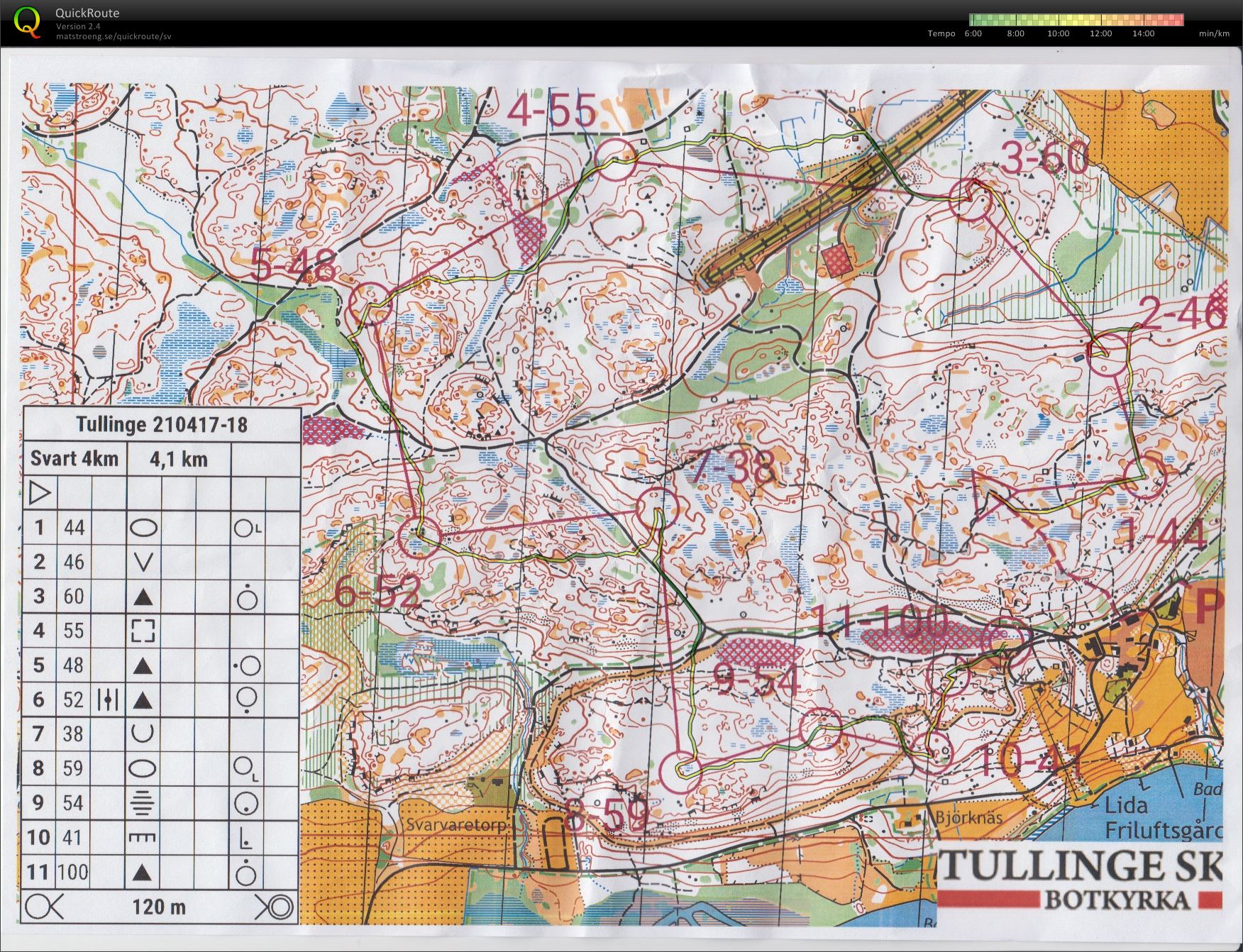This screenshot has width=1243, height=952.
Task: Click the Svarvaretorp place name
Action: pyautogui.click(x=457, y=825)
